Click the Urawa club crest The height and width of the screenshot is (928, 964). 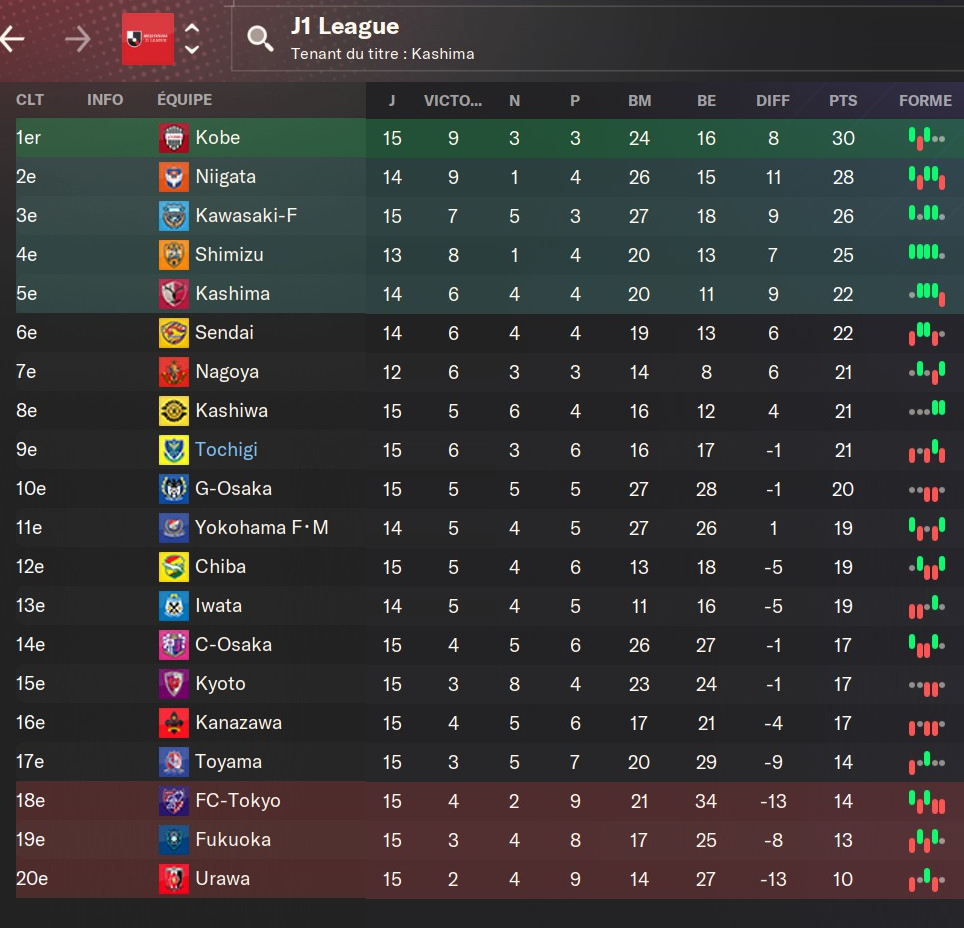tap(174, 879)
